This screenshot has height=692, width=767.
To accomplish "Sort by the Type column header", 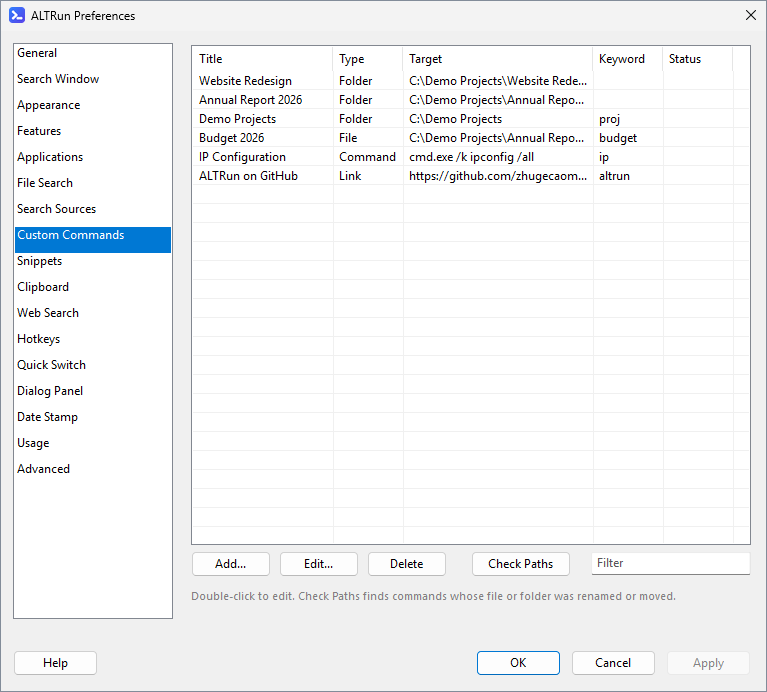I will (x=368, y=59).
